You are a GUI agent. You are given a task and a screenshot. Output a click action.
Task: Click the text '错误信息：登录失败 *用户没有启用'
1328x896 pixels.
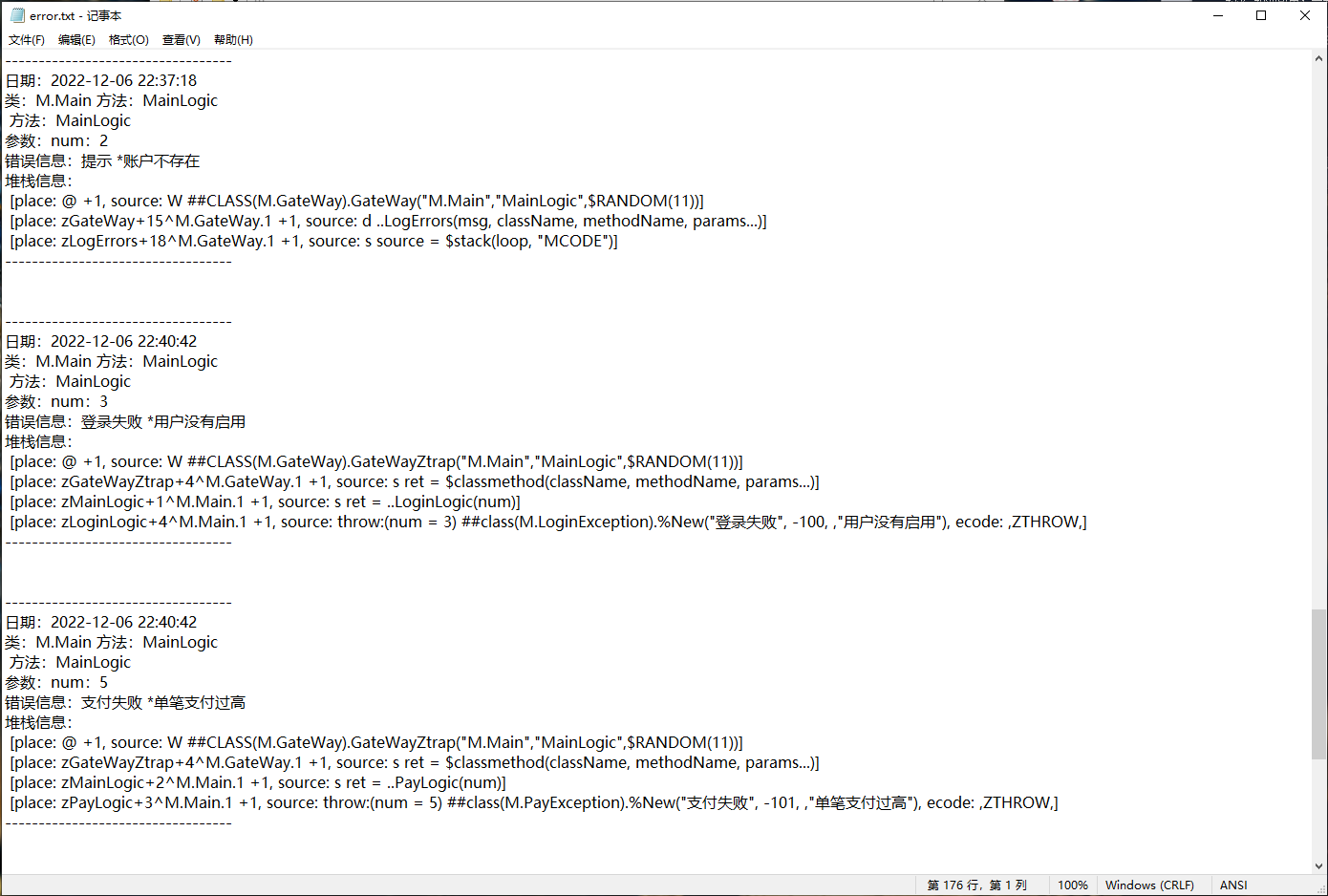(x=125, y=421)
